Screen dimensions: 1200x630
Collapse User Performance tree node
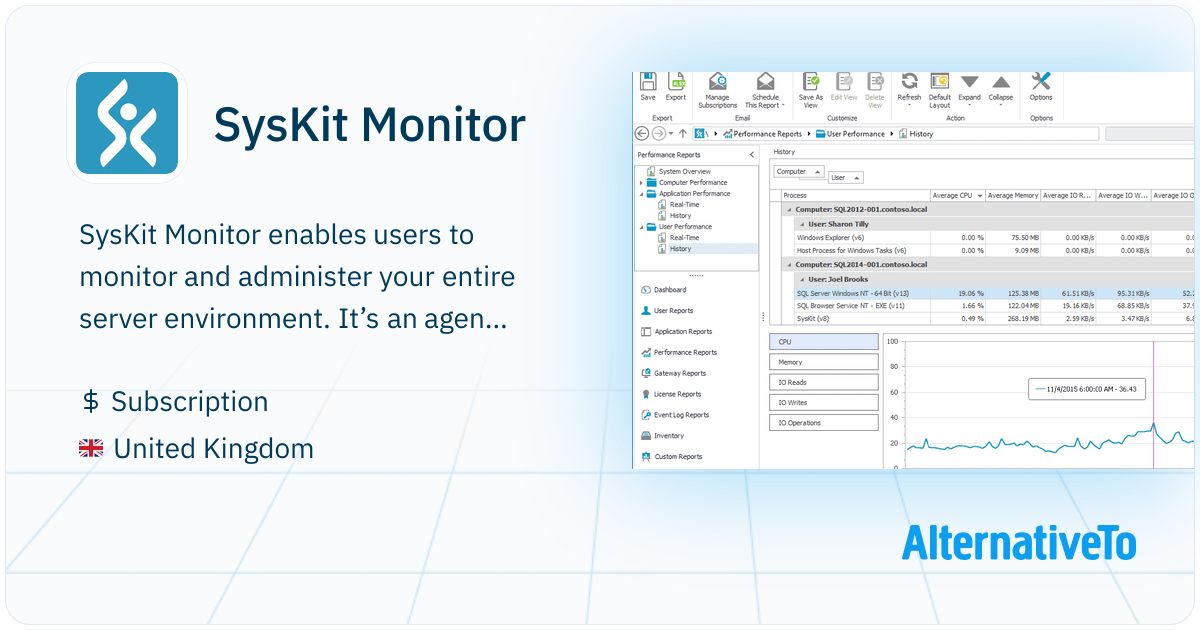[x=641, y=227]
